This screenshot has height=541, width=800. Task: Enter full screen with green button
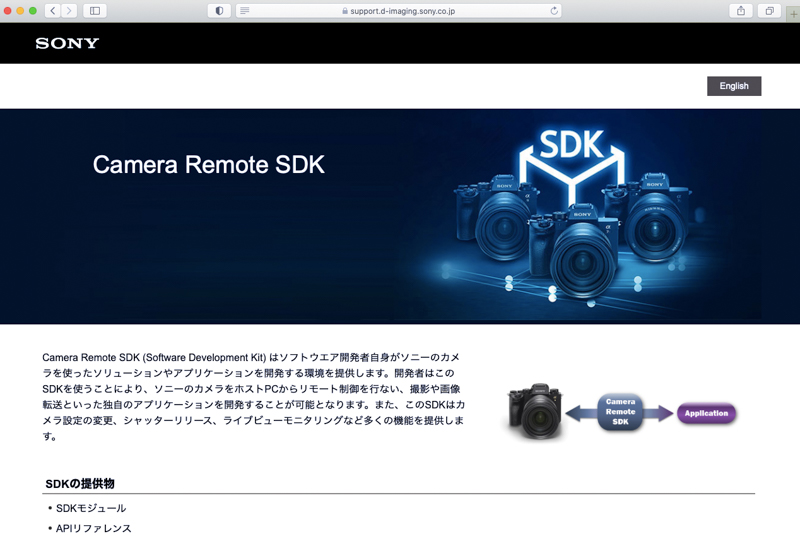pos(33,11)
